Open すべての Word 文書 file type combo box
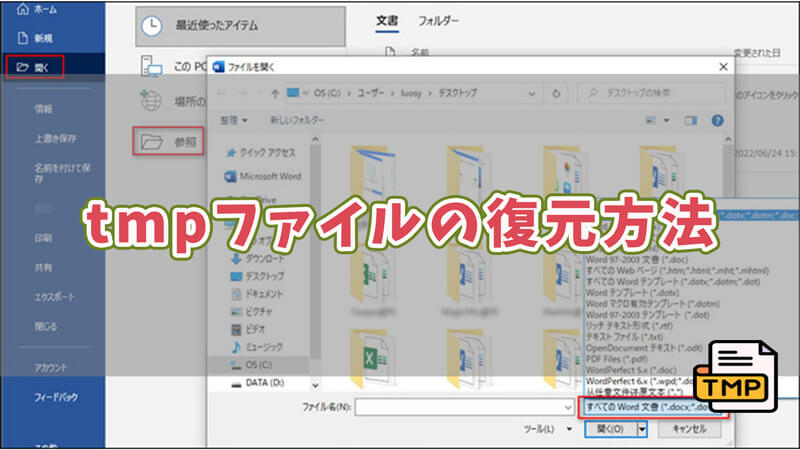 pos(654,407)
